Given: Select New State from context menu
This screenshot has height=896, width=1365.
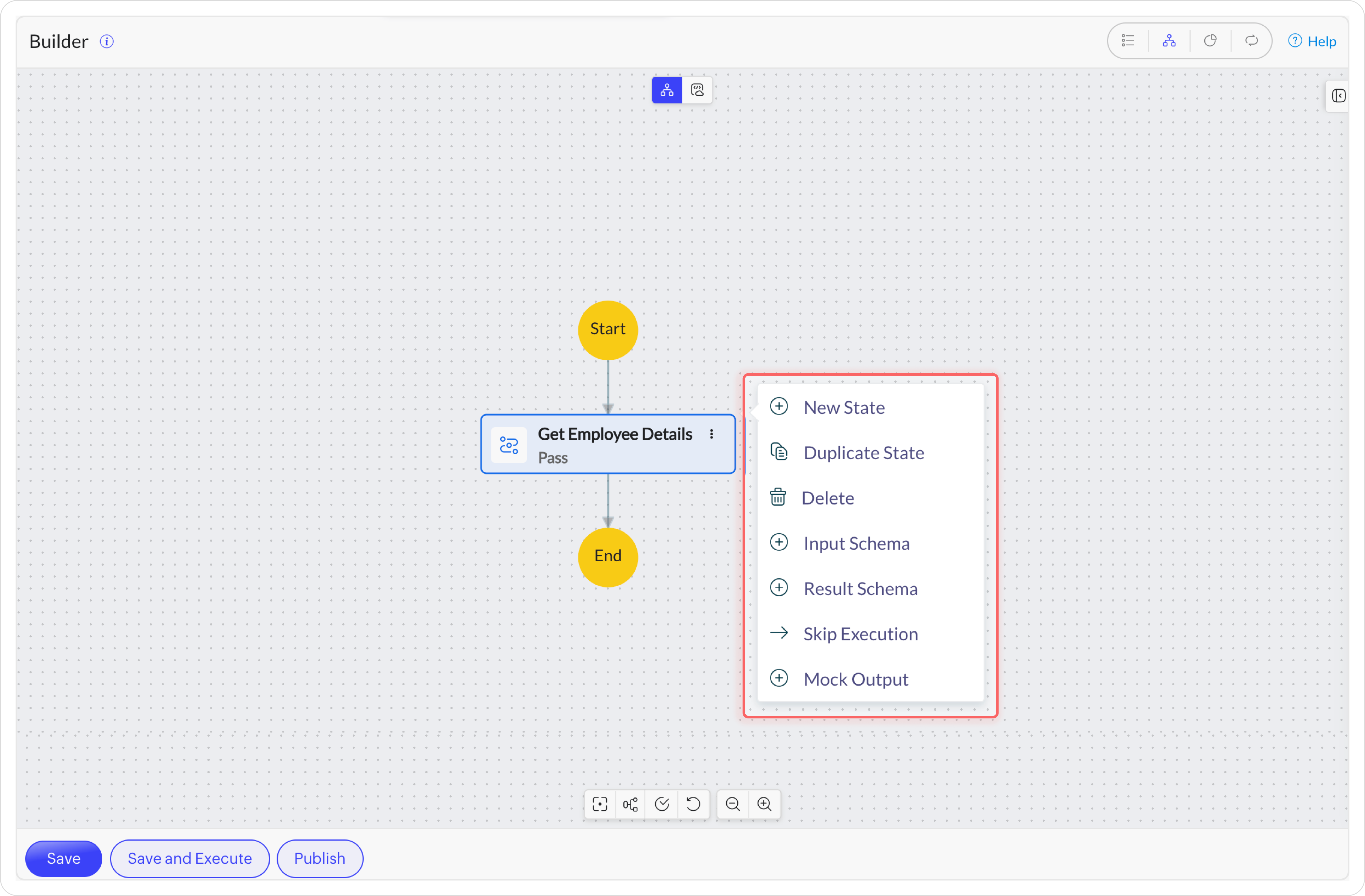Looking at the screenshot, I should tap(844, 407).
